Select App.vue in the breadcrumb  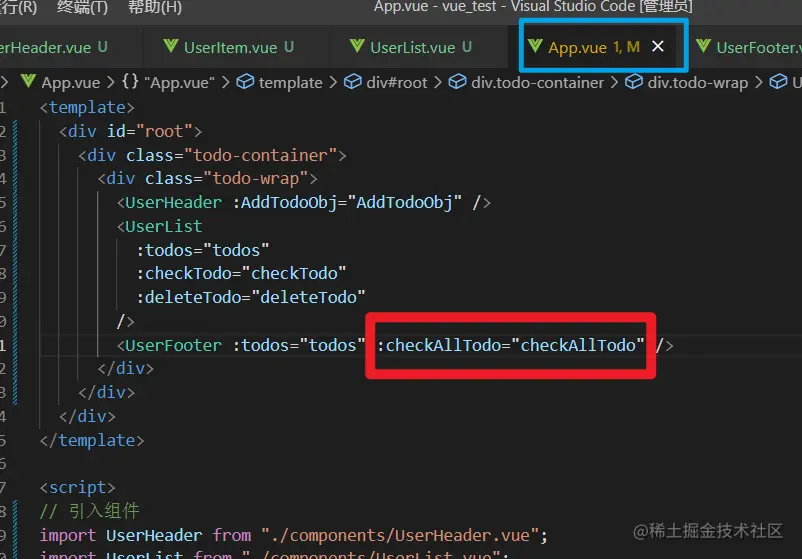[x=71, y=82]
